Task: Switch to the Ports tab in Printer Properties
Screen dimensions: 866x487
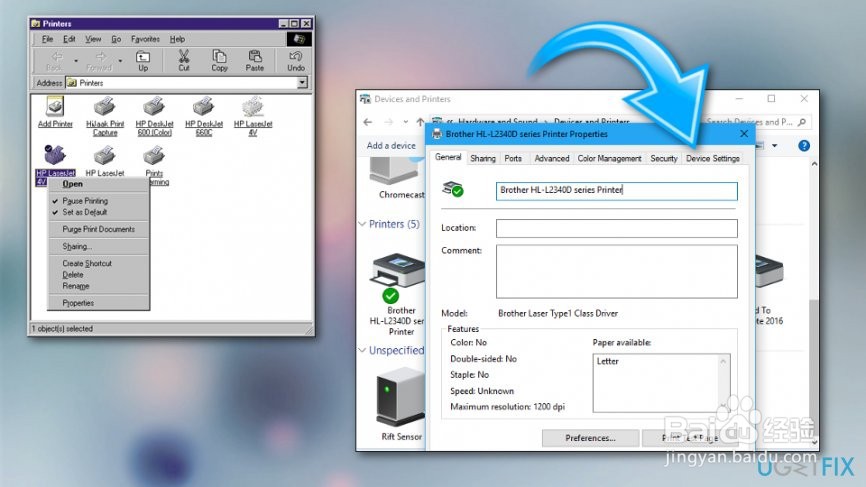Action: coord(513,158)
